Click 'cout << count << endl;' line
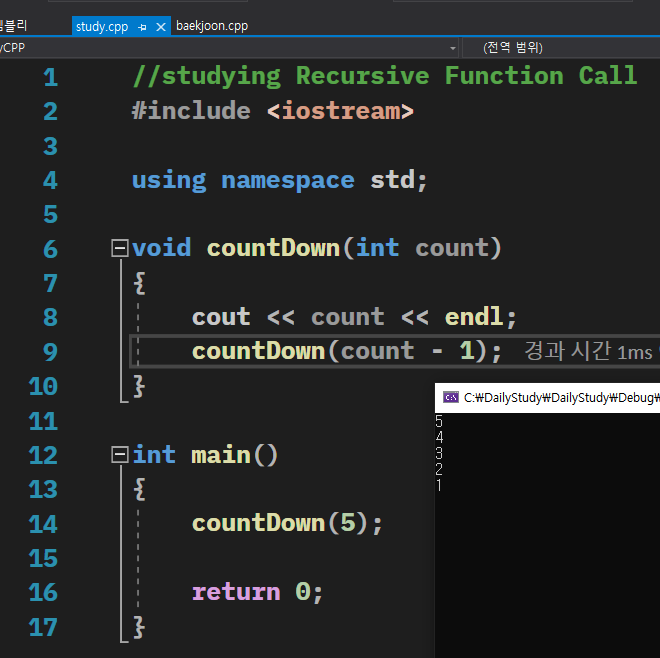Screen dimensions: 660x658 pyautogui.click(x=354, y=317)
